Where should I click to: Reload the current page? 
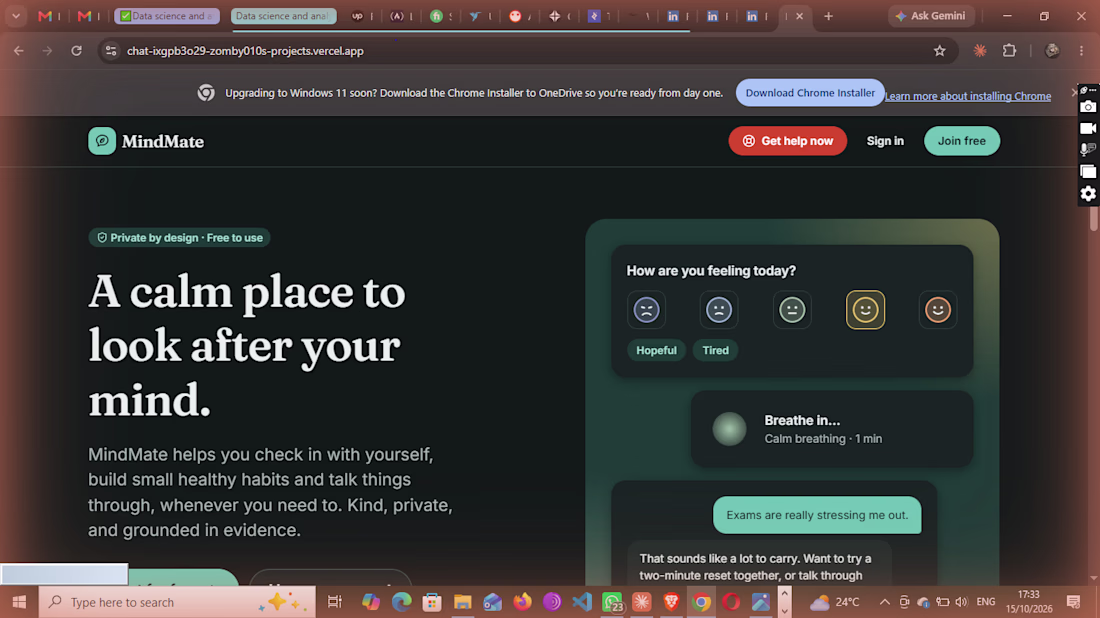76,51
